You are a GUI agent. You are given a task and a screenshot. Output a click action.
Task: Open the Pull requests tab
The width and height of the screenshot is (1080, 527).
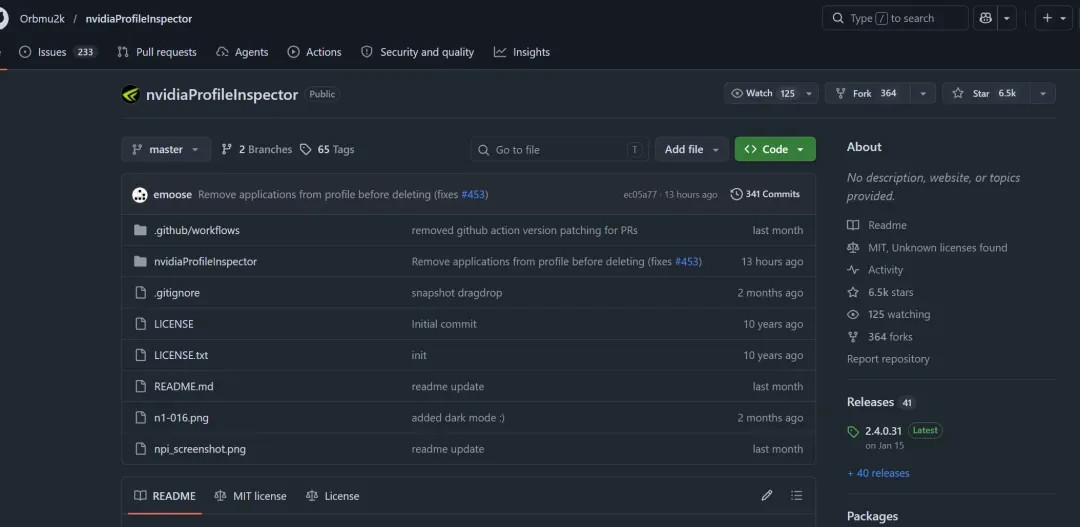(x=157, y=52)
